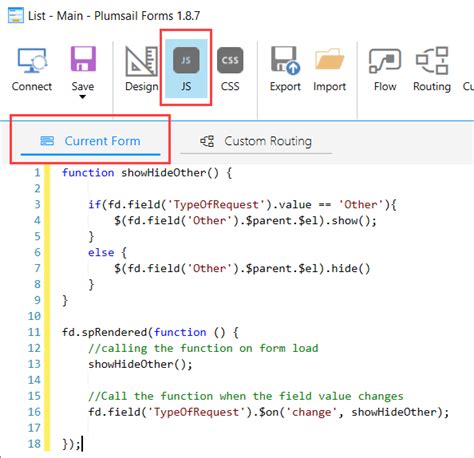
Task: Click the 'else {' line 6
Action: [x=107, y=252]
